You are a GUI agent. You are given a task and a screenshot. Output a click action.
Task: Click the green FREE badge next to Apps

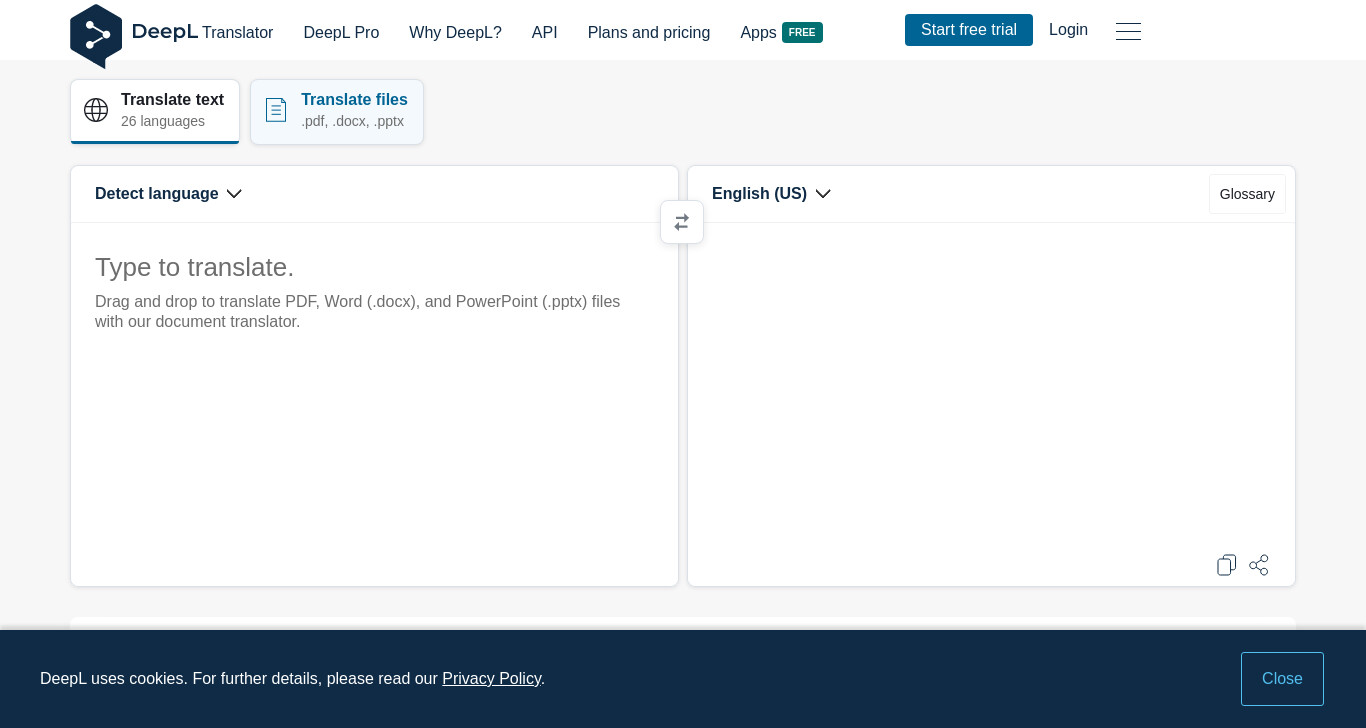point(802,32)
